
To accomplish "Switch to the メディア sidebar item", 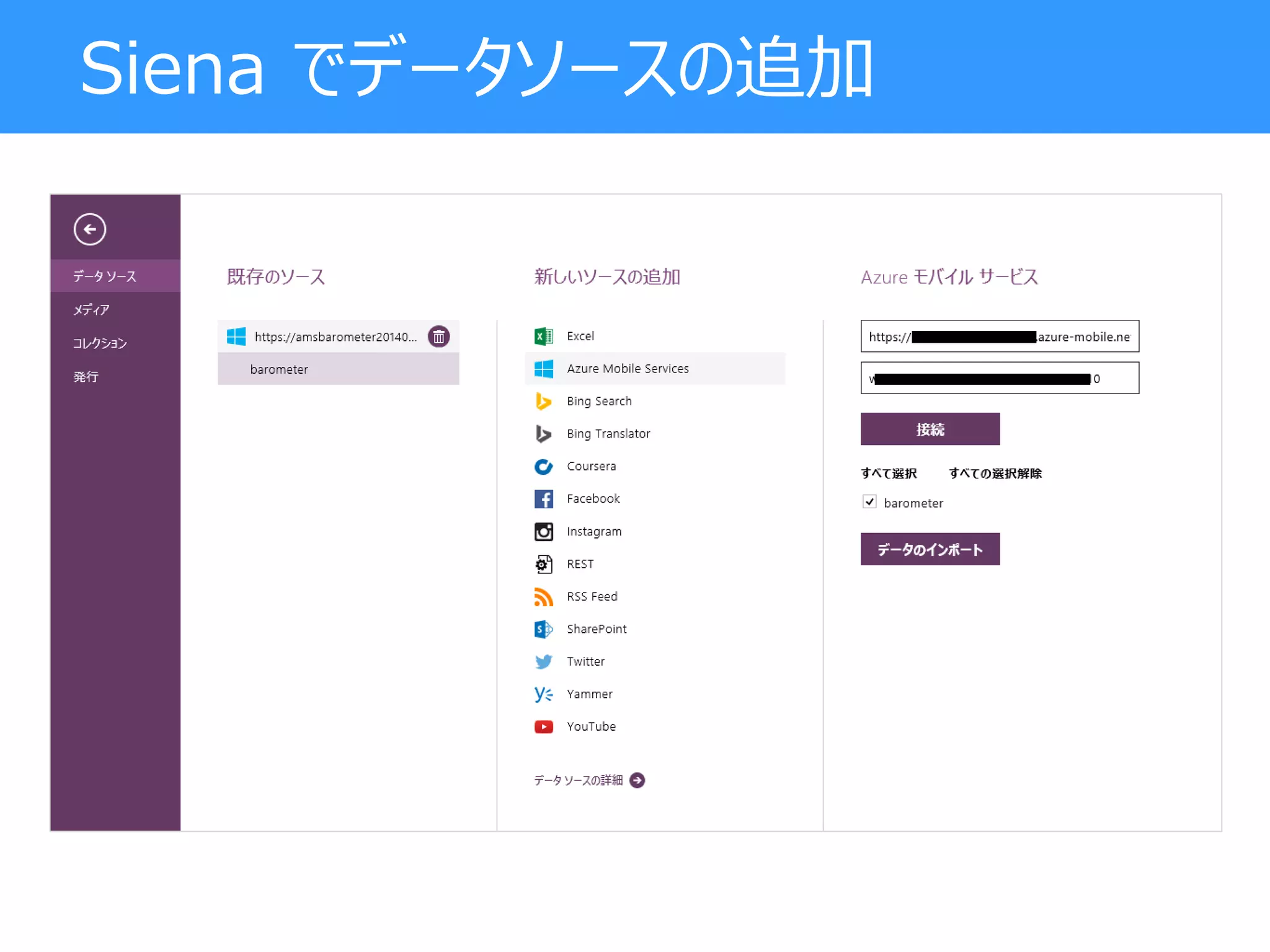I will click(91, 309).
